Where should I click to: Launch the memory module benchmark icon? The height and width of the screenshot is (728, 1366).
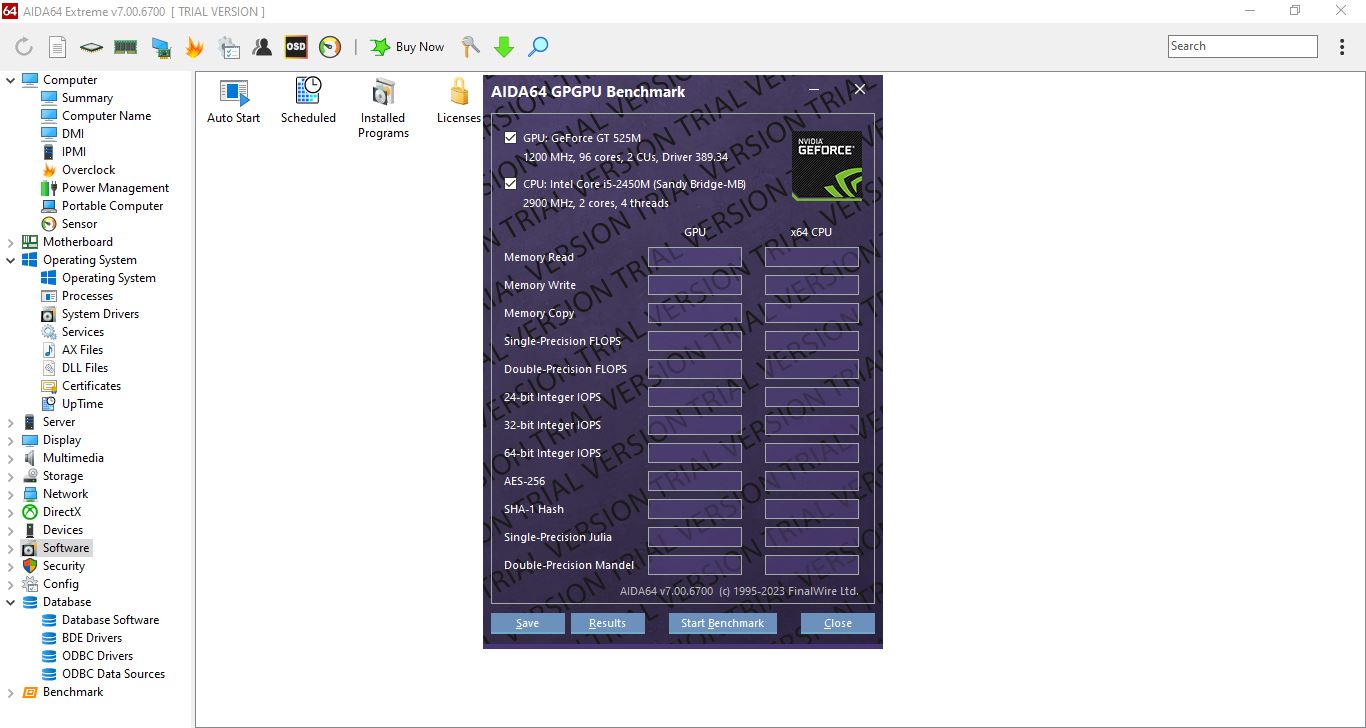point(125,47)
